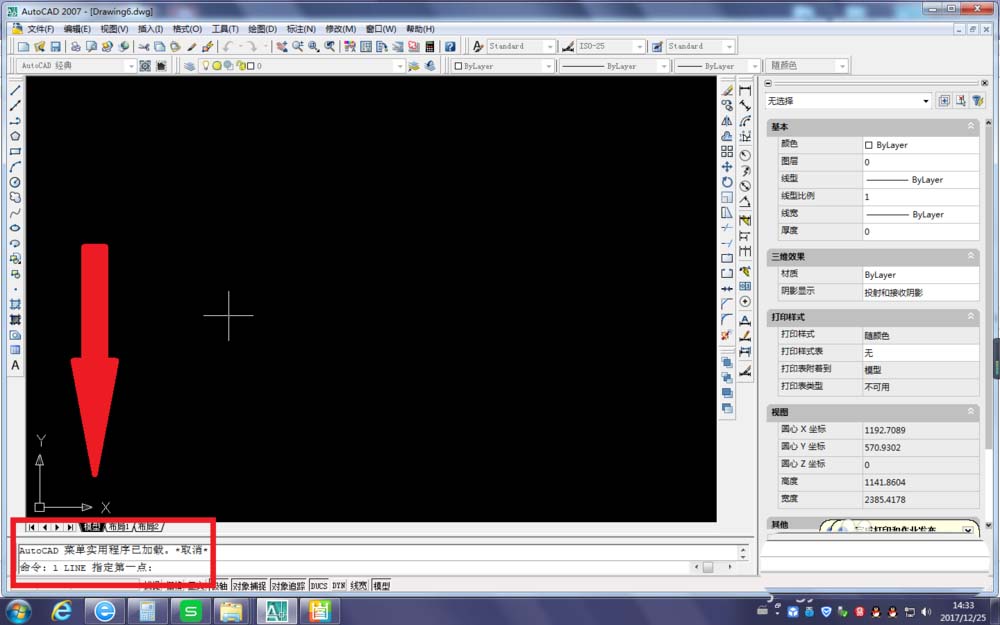Select the Ellipse draw tool
Screen dimensions: 1000x625
(15, 228)
